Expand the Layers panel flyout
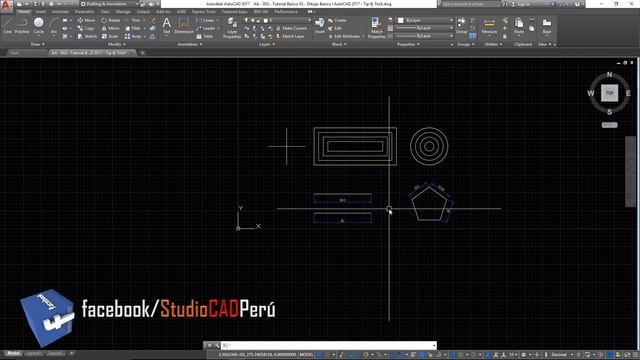640x360 pixels. (267, 44)
